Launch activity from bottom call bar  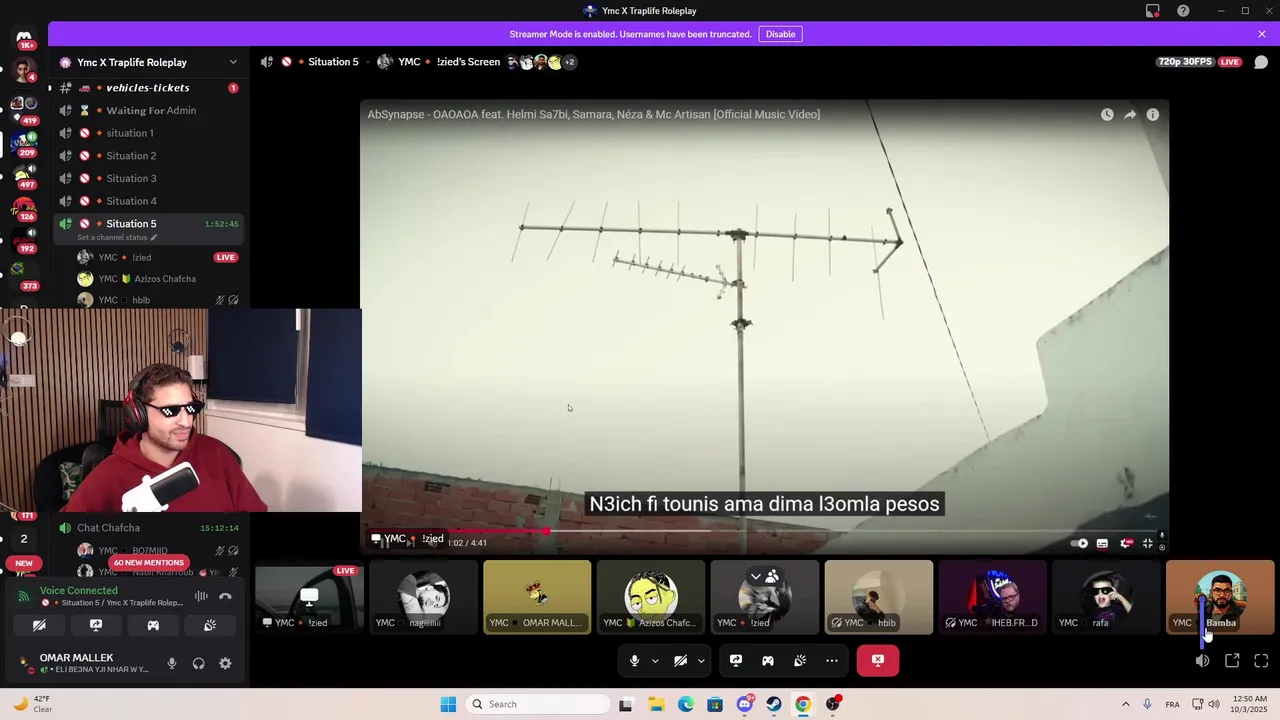[x=768, y=660]
